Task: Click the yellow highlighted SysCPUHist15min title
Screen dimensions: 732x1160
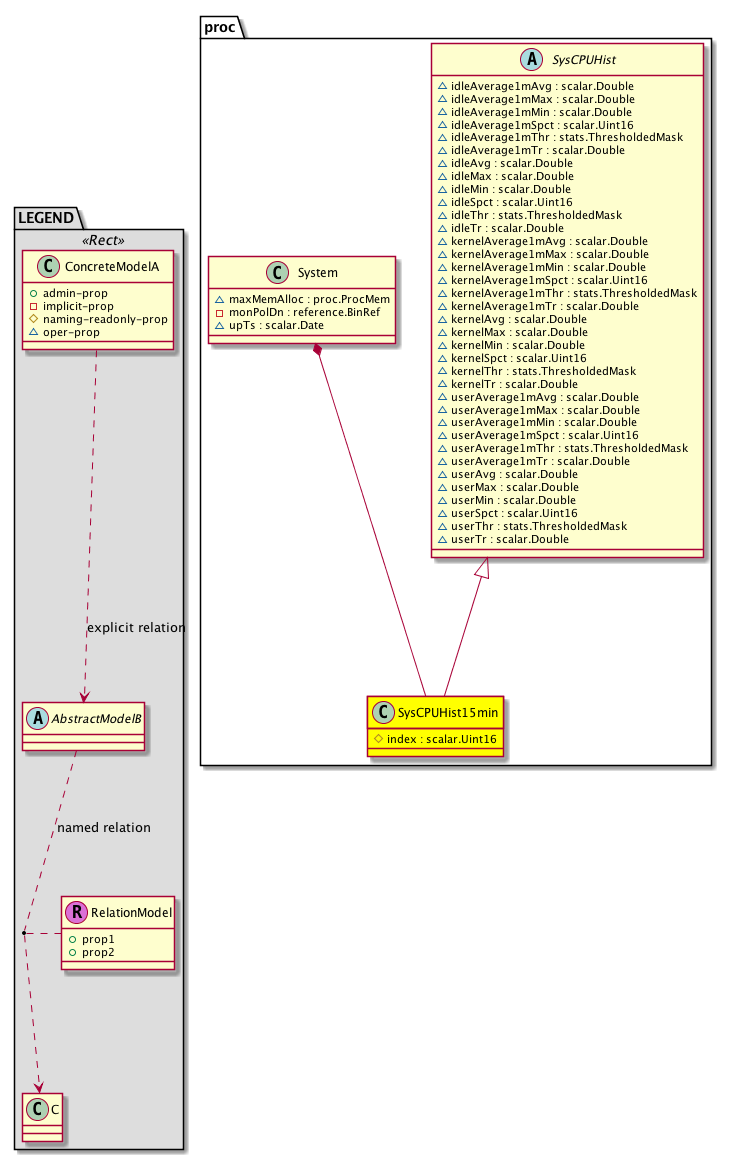Action: 447,714
